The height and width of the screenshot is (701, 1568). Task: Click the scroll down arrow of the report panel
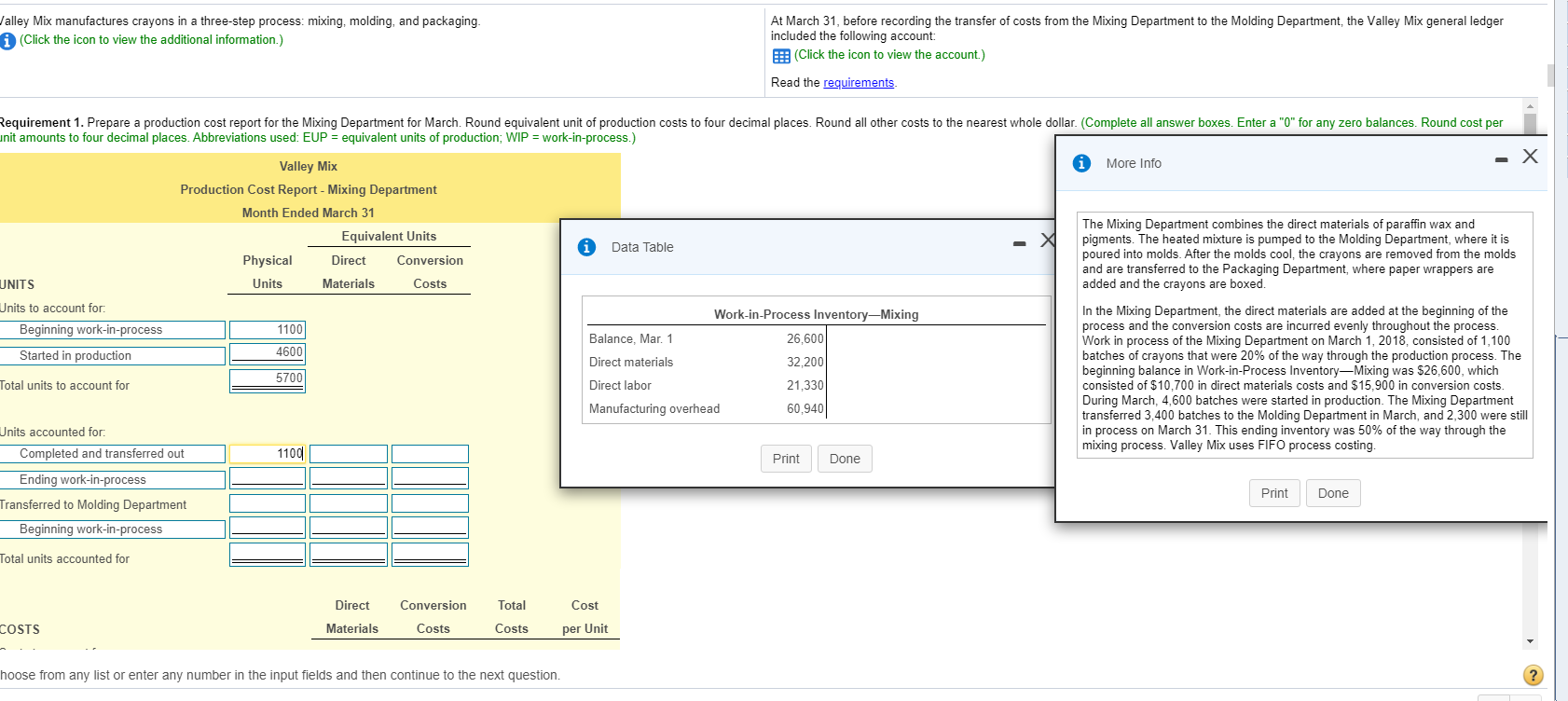[1530, 641]
